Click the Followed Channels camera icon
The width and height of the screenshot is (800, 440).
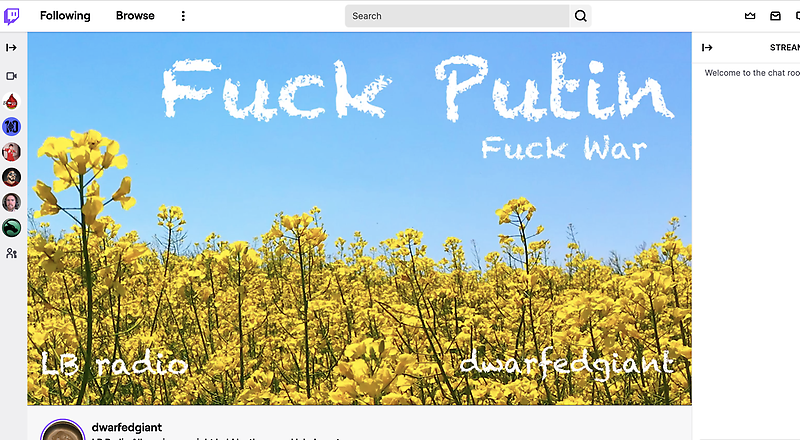click(12, 76)
